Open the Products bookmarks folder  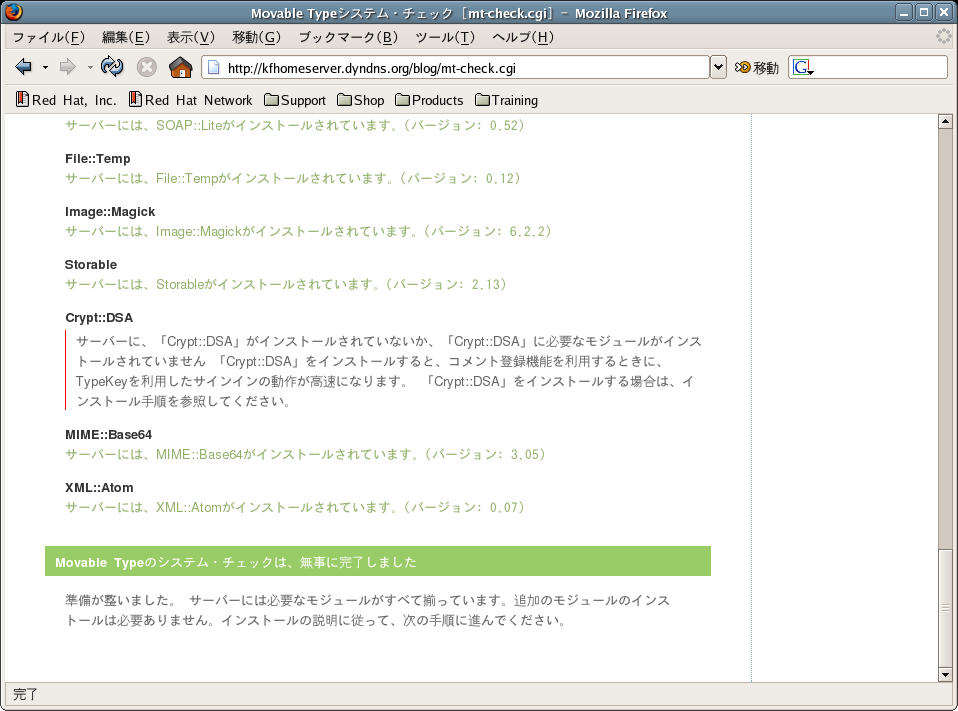[429, 100]
